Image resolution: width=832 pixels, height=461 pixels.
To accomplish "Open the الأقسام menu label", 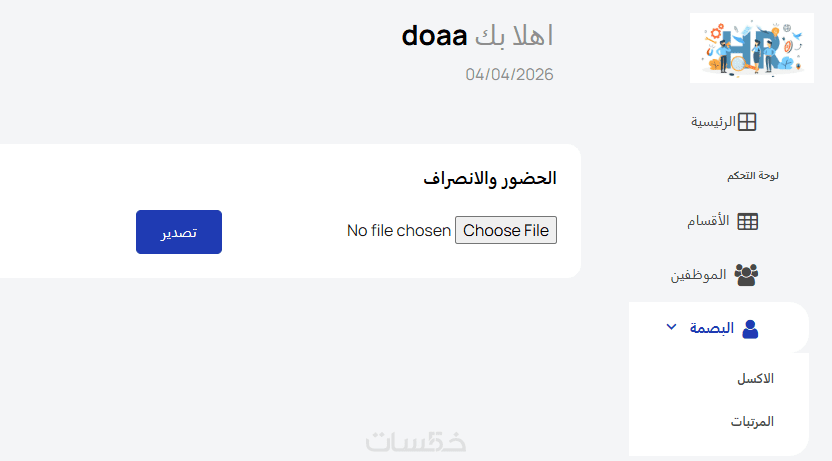I will (x=708, y=221).
